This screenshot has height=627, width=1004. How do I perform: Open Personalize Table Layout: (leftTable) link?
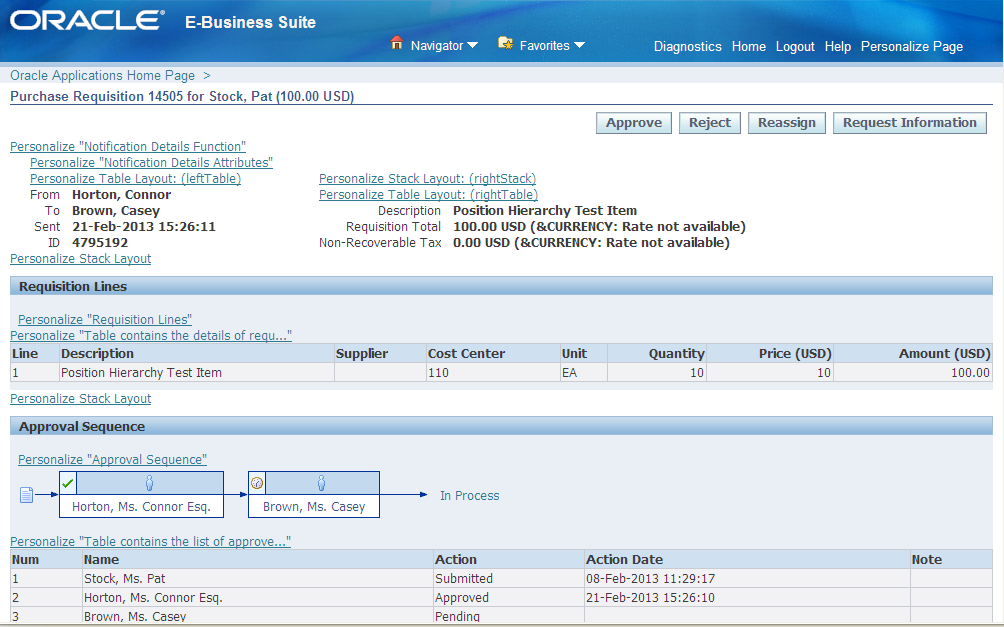pyautogui.click(x=136, y=179)
